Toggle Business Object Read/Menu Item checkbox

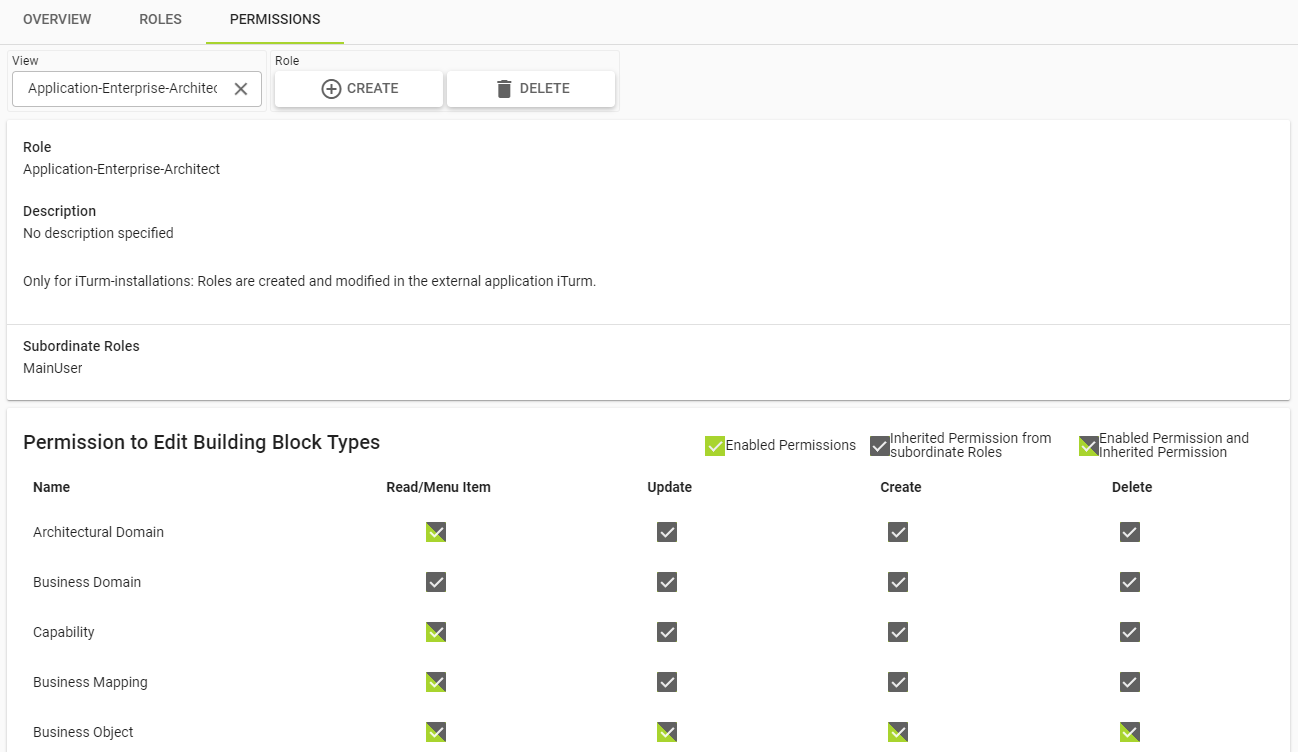coord(436,732)
